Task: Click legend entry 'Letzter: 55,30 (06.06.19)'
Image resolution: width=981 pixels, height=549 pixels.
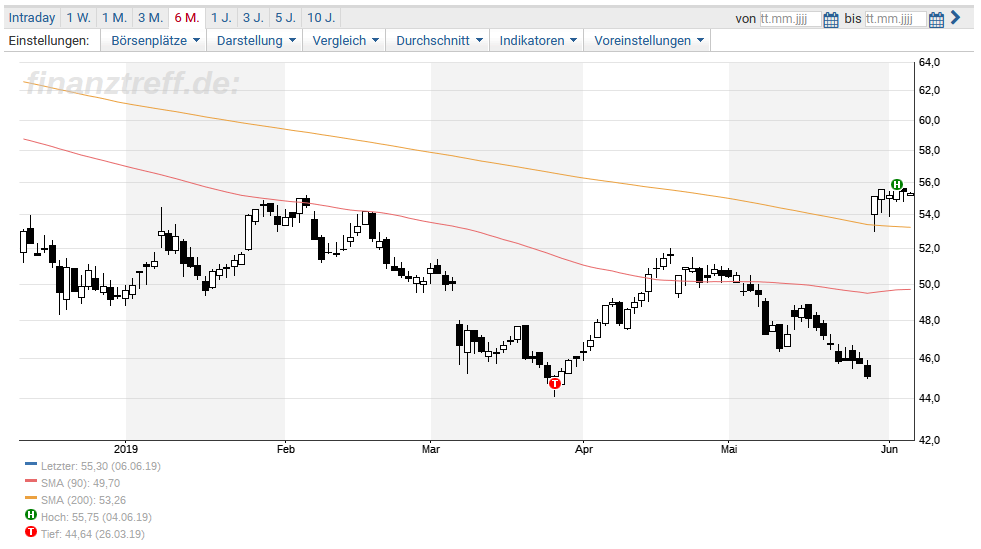Action: pos(101,466)
